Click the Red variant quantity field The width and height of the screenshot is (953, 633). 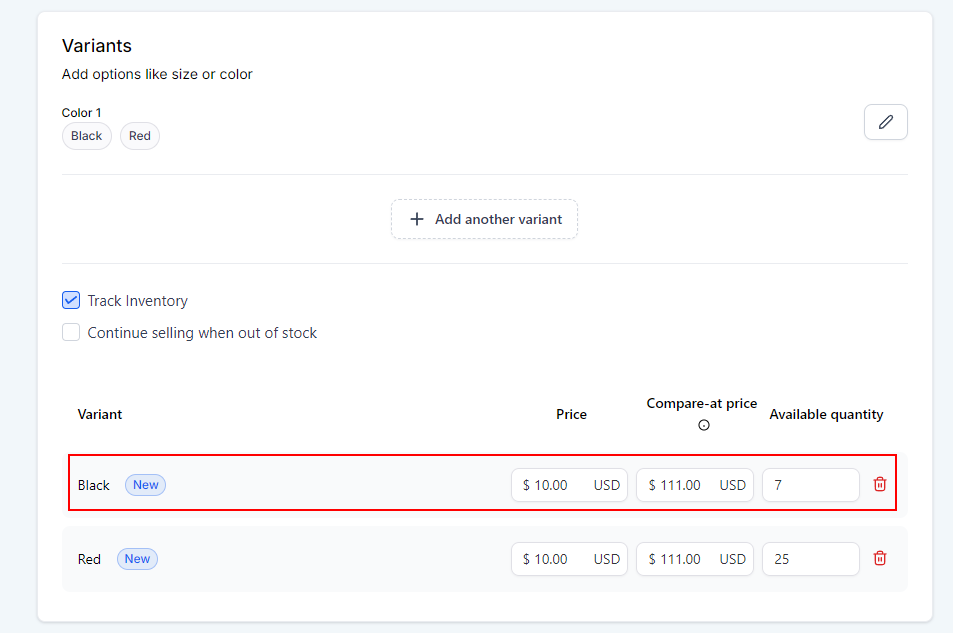click(x=810, y=559)
